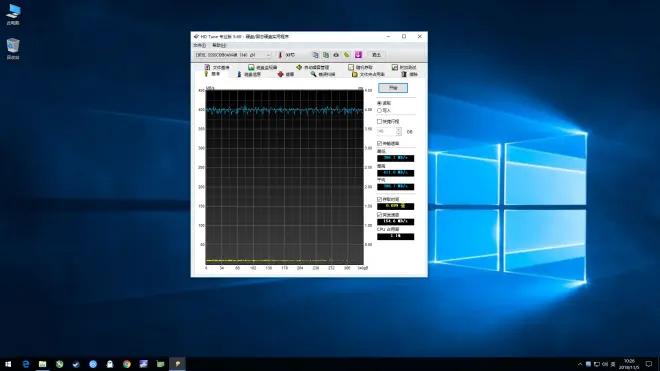The image size is (660, 371).
Task: Switch to the Auto Noise Management (AAM) tab
Action: point(313,67)
